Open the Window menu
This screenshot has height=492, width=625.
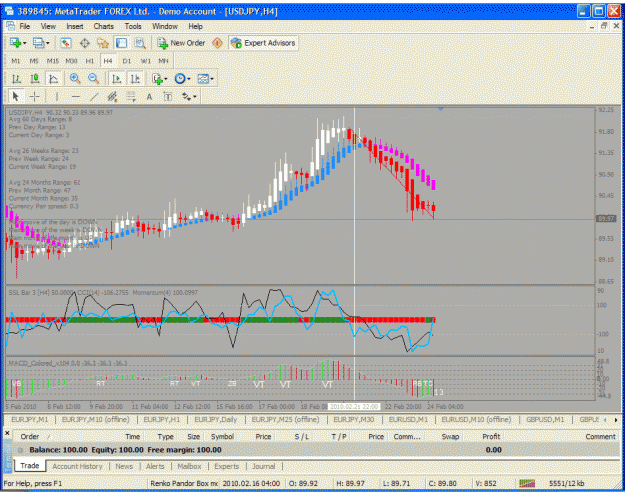(x=165, y=26)
